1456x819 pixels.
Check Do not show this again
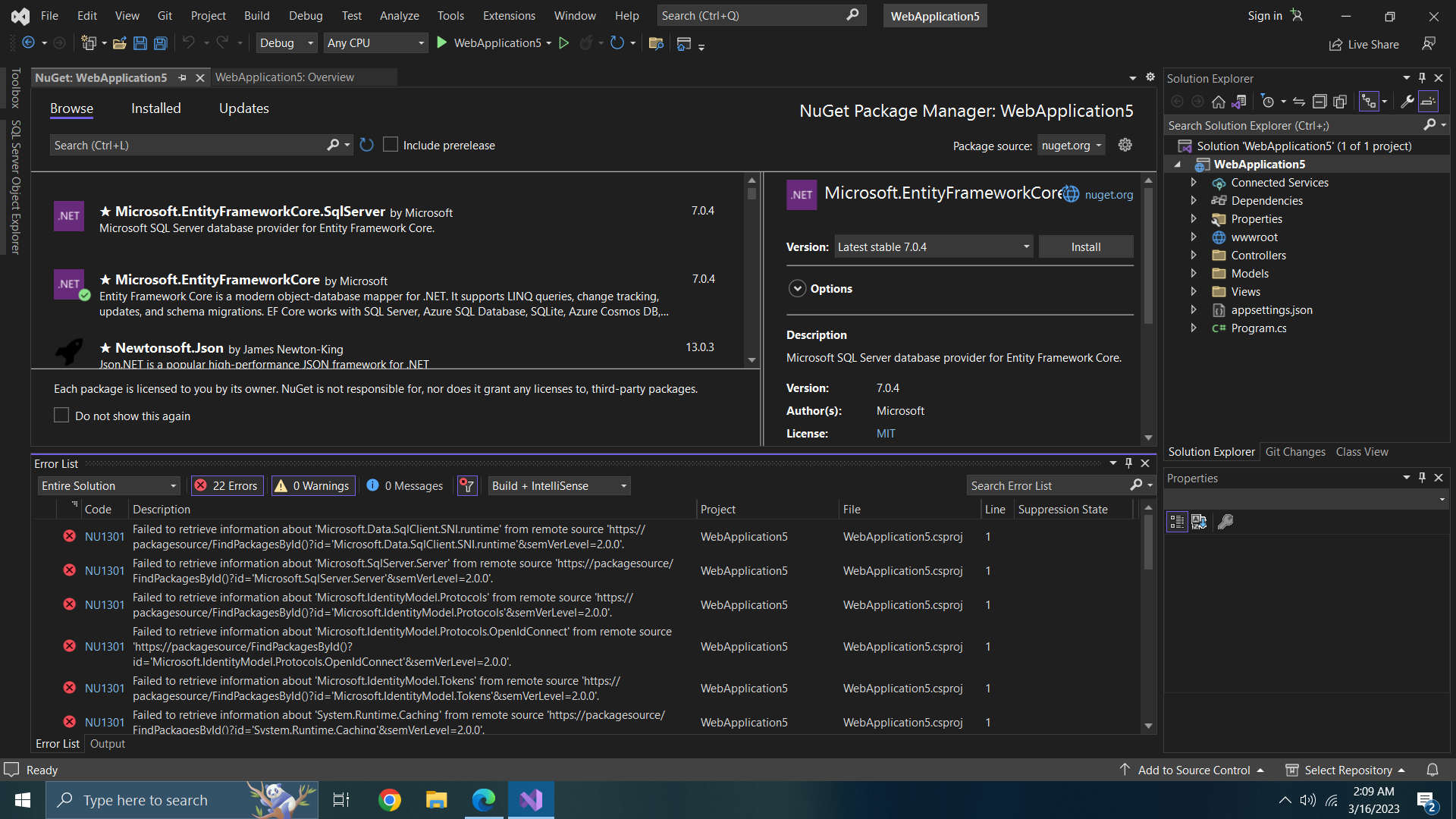pyautogui.click(x=61, y=416)
